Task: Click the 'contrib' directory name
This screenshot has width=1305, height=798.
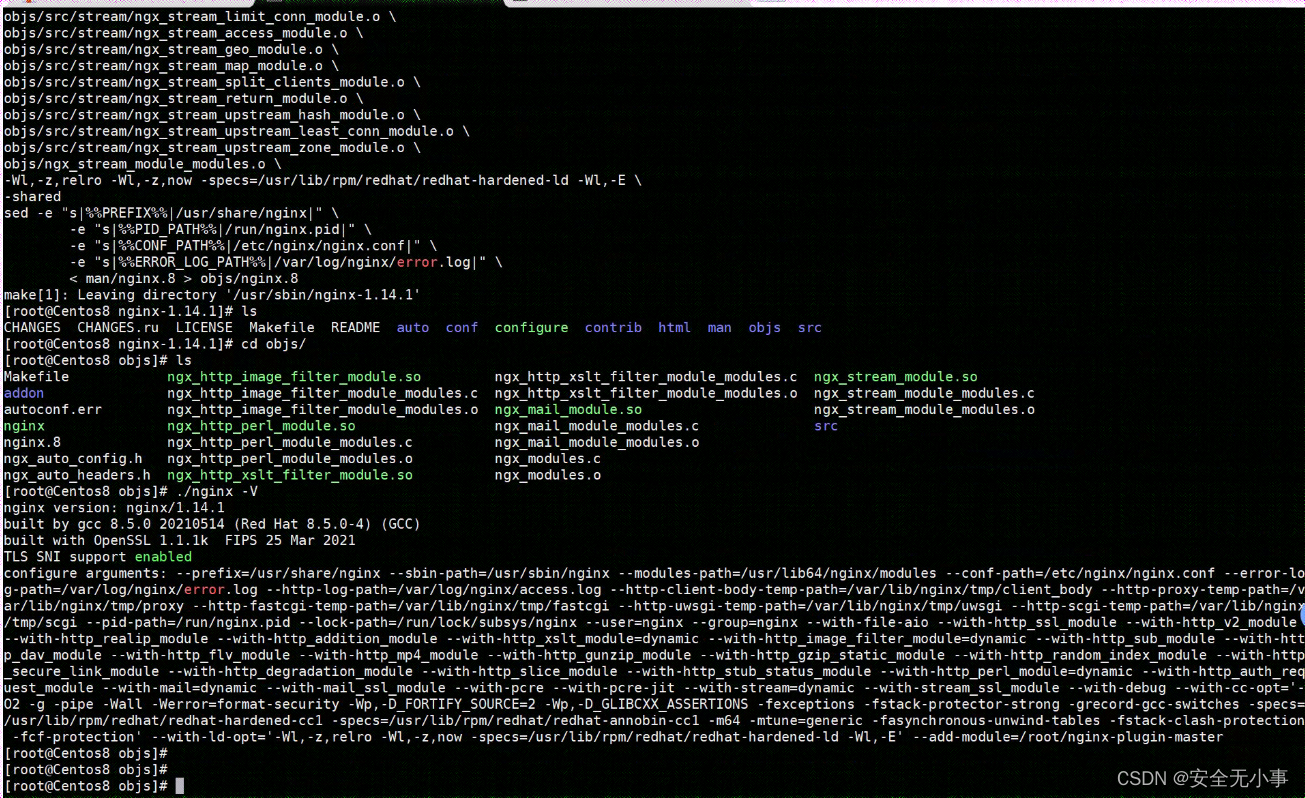Action: pyautogui.click(x=613, y=327)
